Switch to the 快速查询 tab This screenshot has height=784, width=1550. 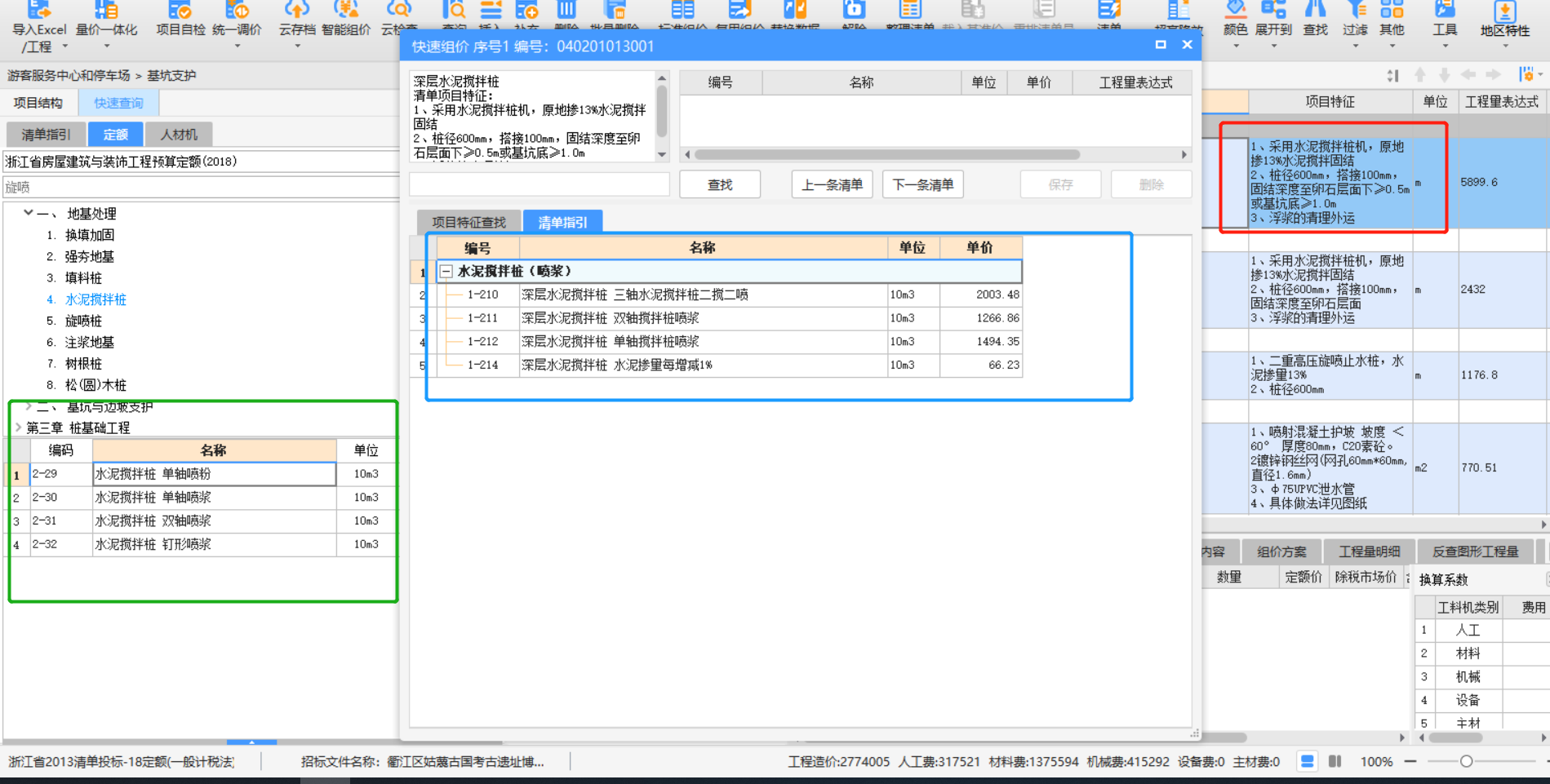(118, 103)
